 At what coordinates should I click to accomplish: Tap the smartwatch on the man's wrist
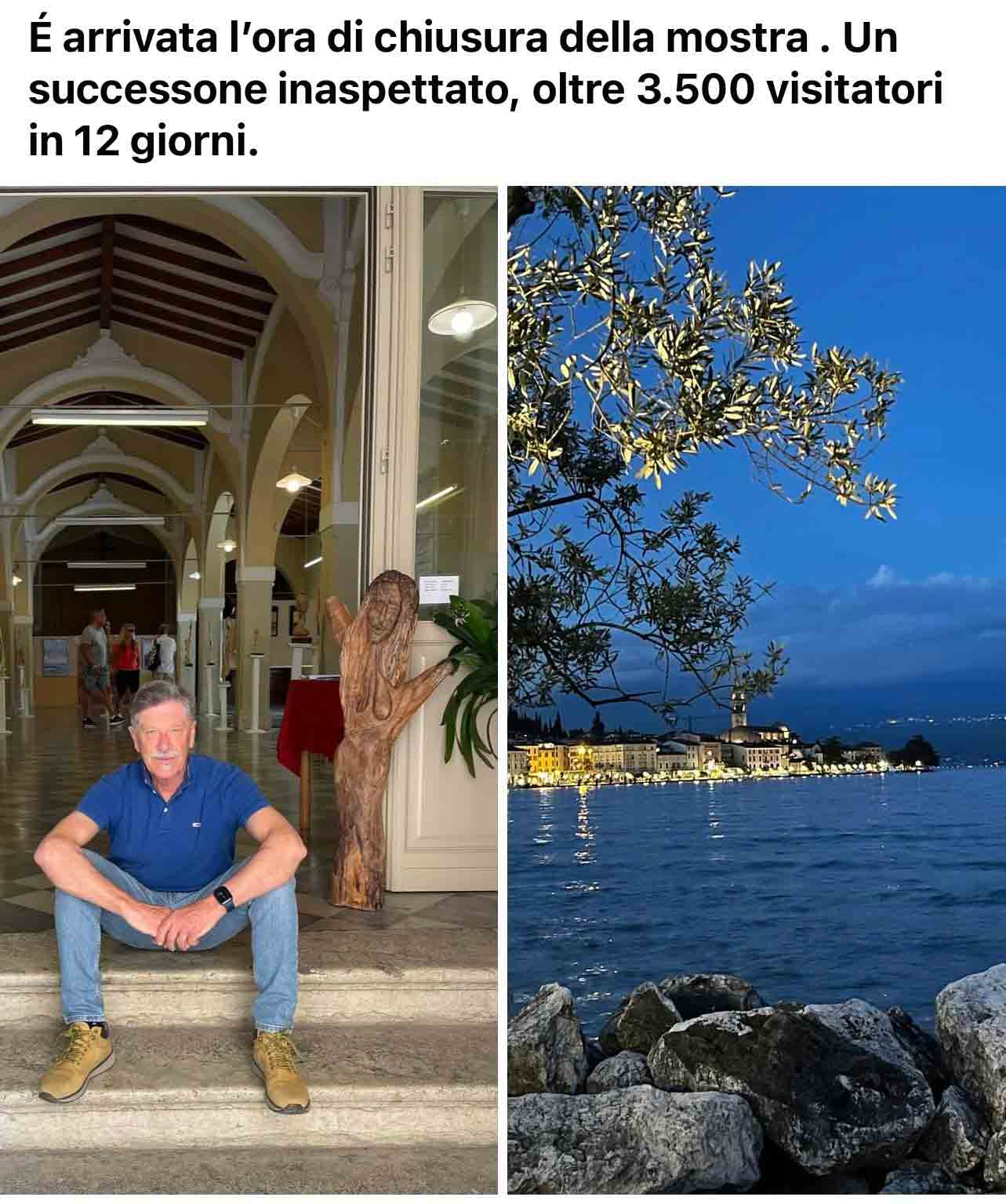(x=224, y=897)
